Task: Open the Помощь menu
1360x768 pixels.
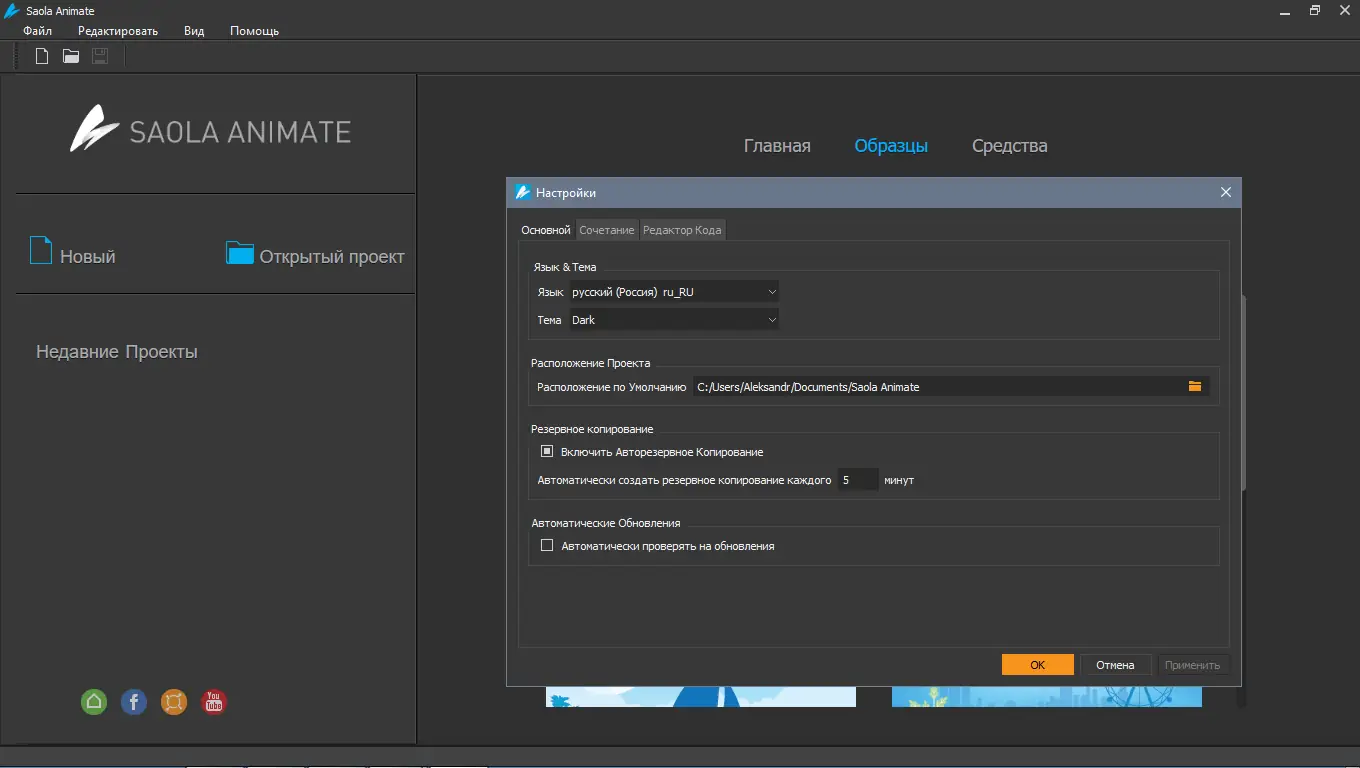Action: 254,31
